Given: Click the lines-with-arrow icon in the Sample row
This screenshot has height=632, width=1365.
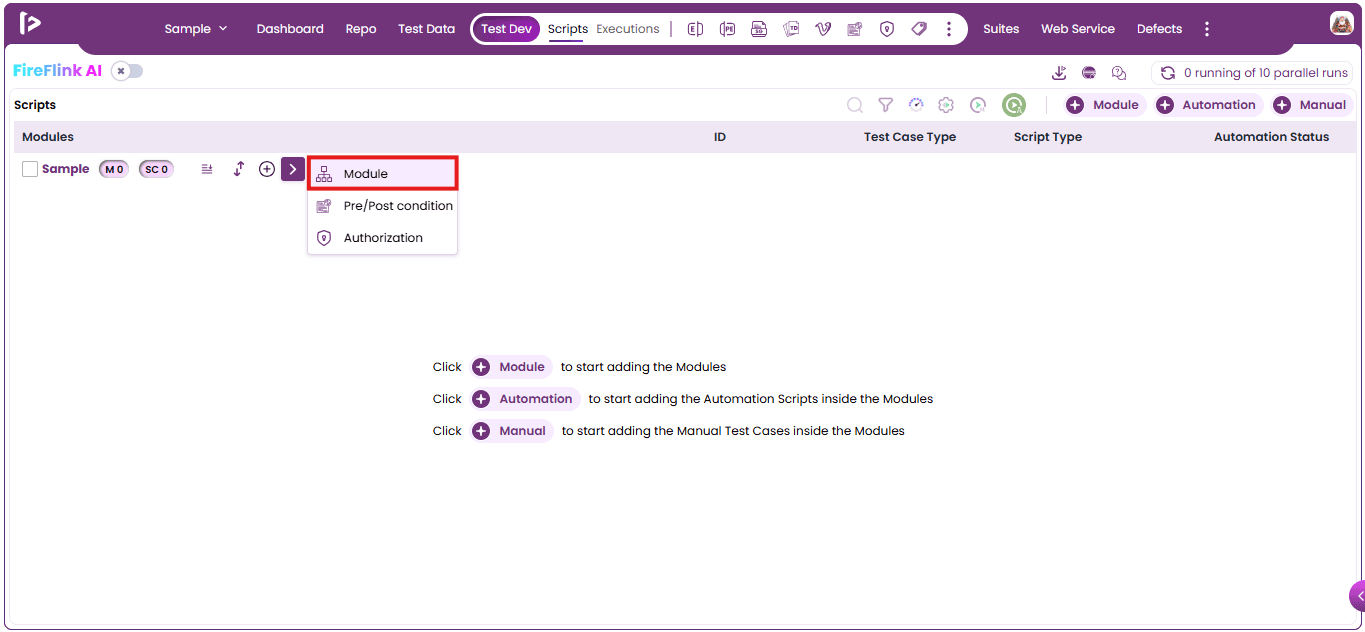Looking at the screenshot, I should tap(207, 169).
